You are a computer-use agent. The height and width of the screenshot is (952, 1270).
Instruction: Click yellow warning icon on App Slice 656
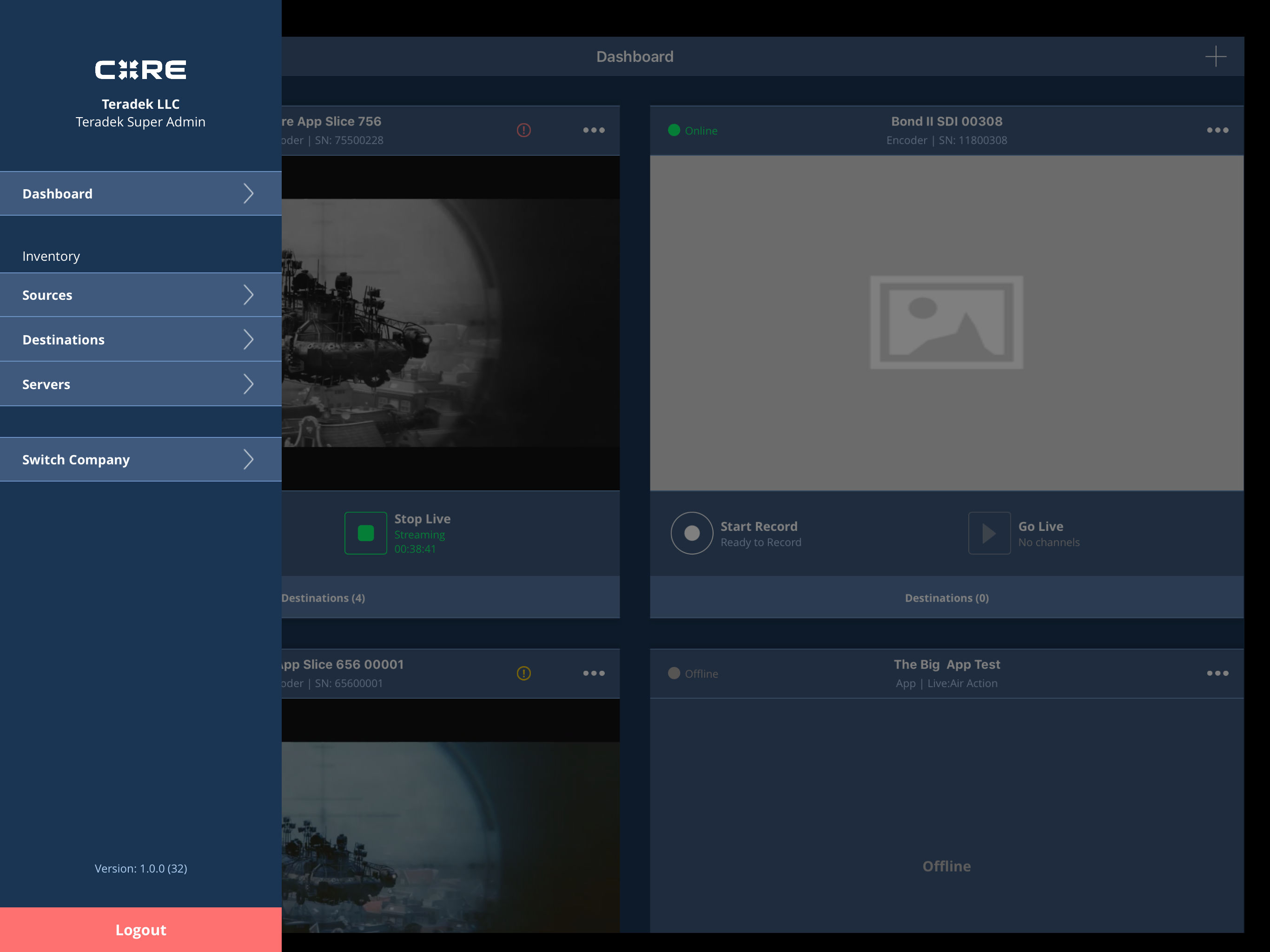point(523,673)
